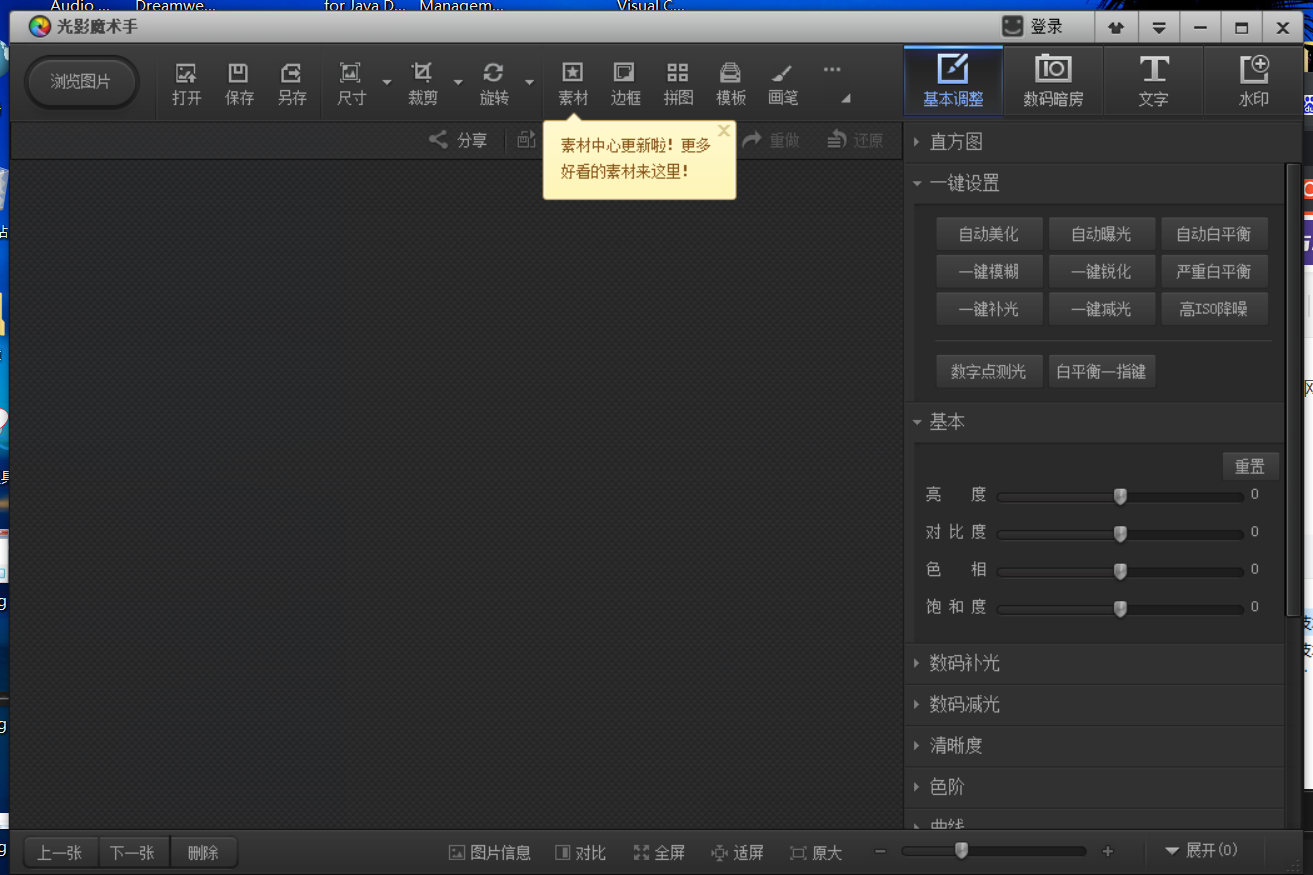Select the 边框 border tool

click(625, 84)
